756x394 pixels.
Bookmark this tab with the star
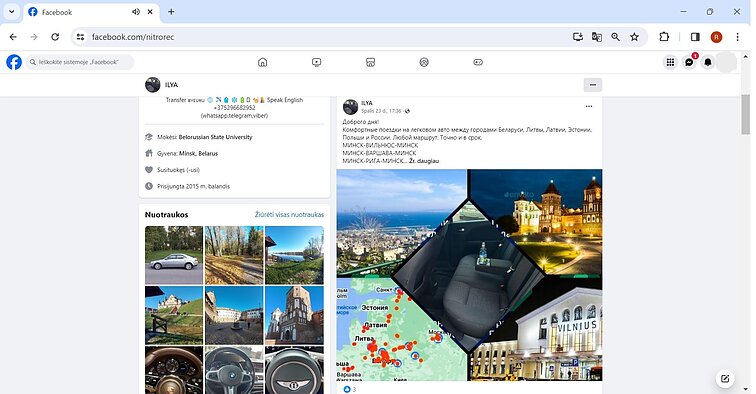634,37
